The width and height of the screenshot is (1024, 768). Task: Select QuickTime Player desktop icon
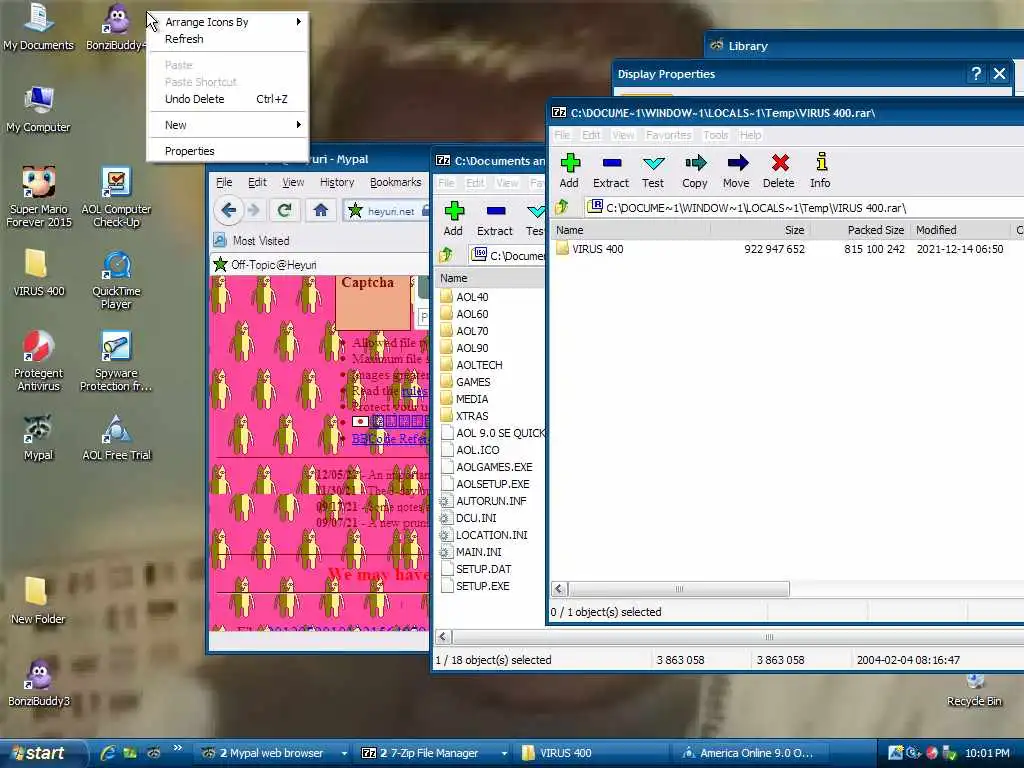click(116, 280)
